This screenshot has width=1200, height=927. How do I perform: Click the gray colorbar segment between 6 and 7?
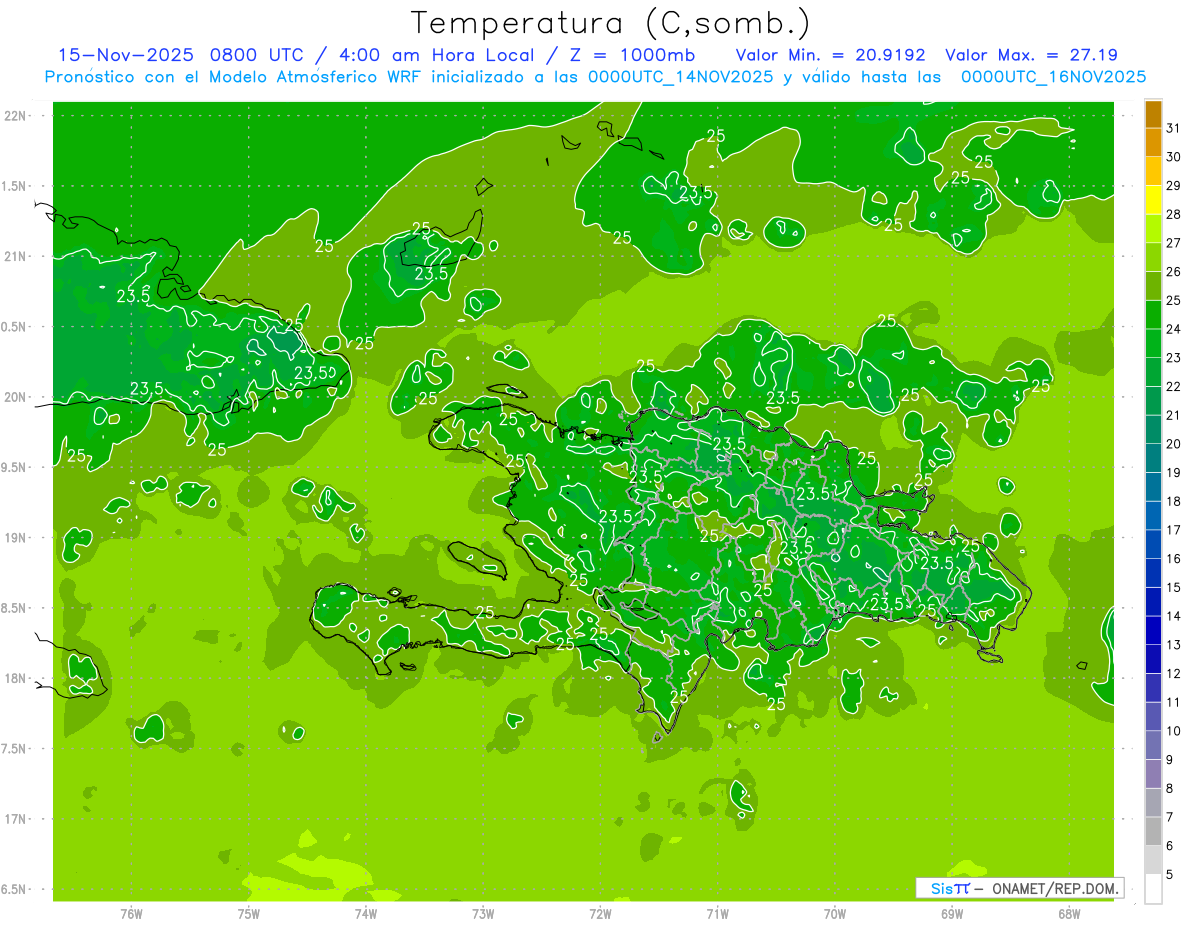coord(1153,832)
